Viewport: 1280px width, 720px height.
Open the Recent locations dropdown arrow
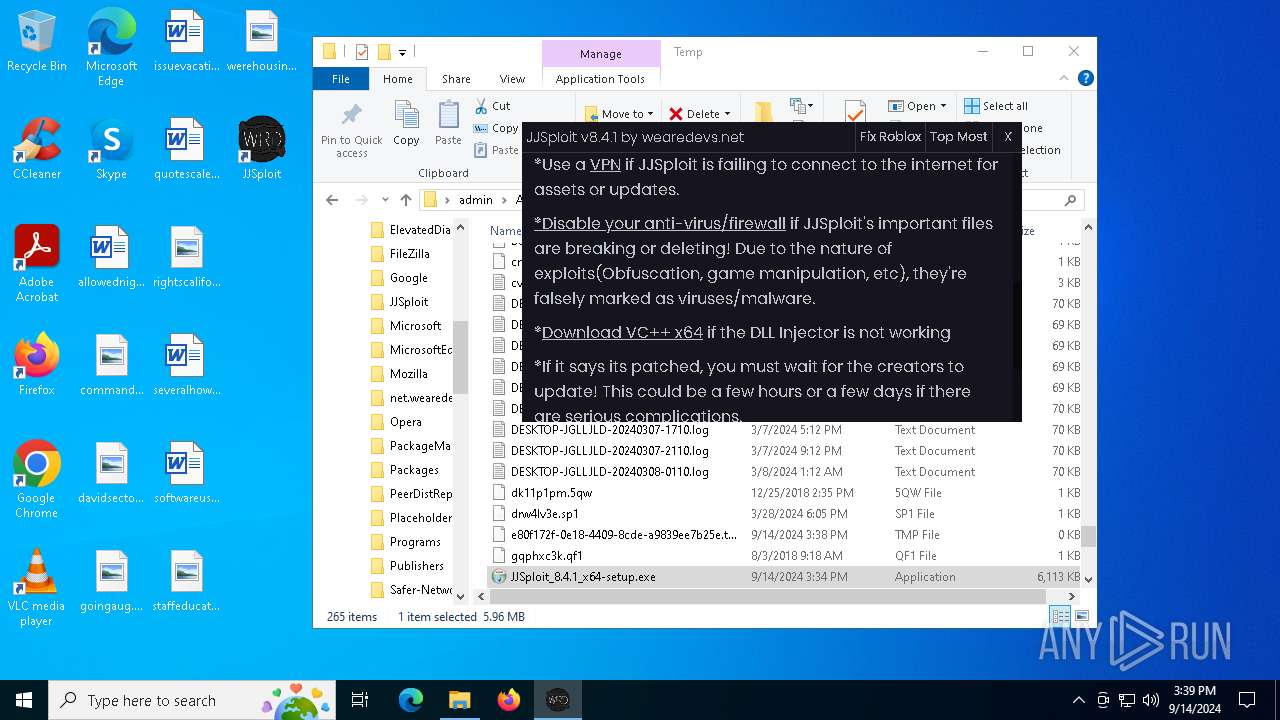385,200
